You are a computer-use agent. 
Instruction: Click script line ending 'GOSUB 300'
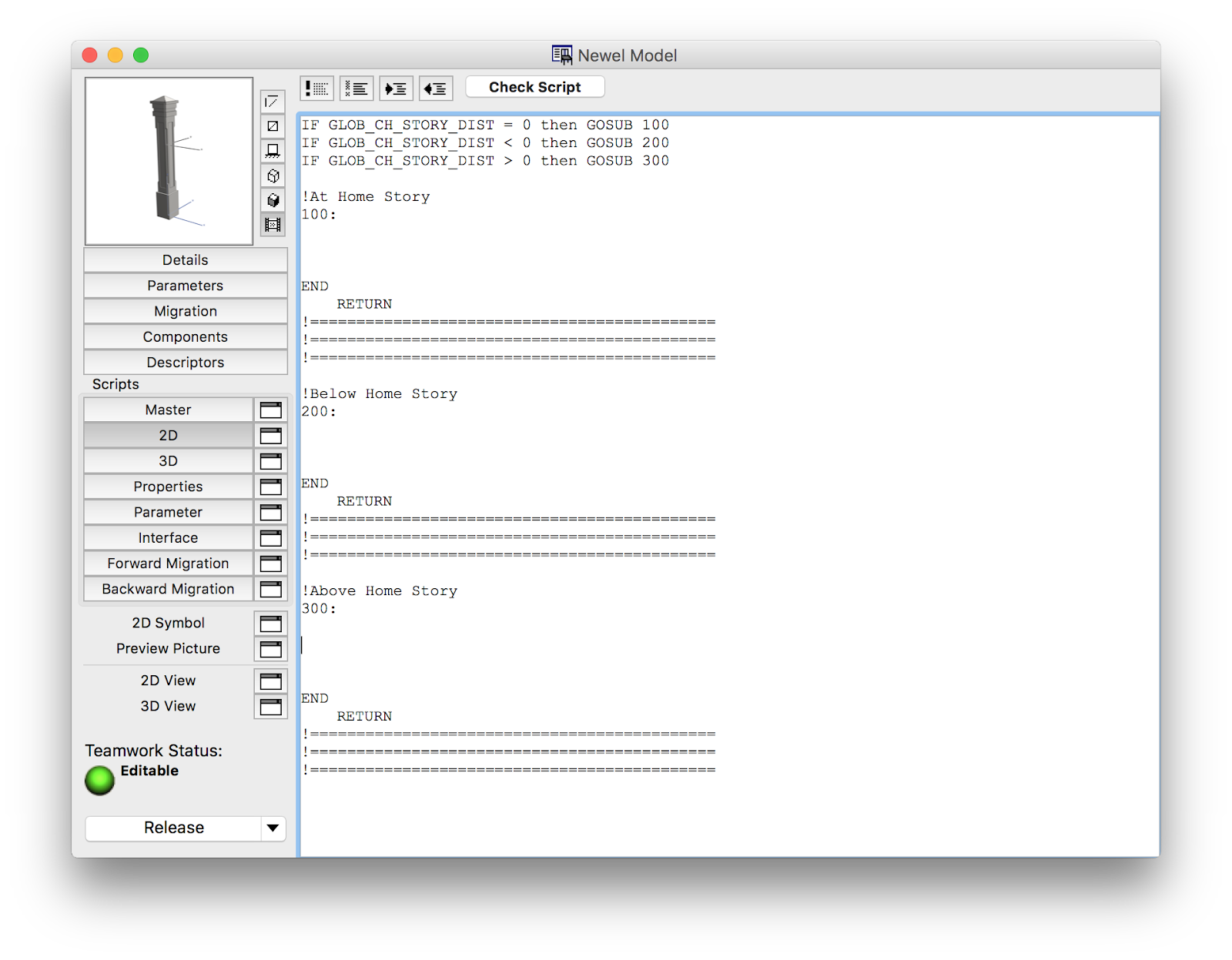click(x=485, y=161)
